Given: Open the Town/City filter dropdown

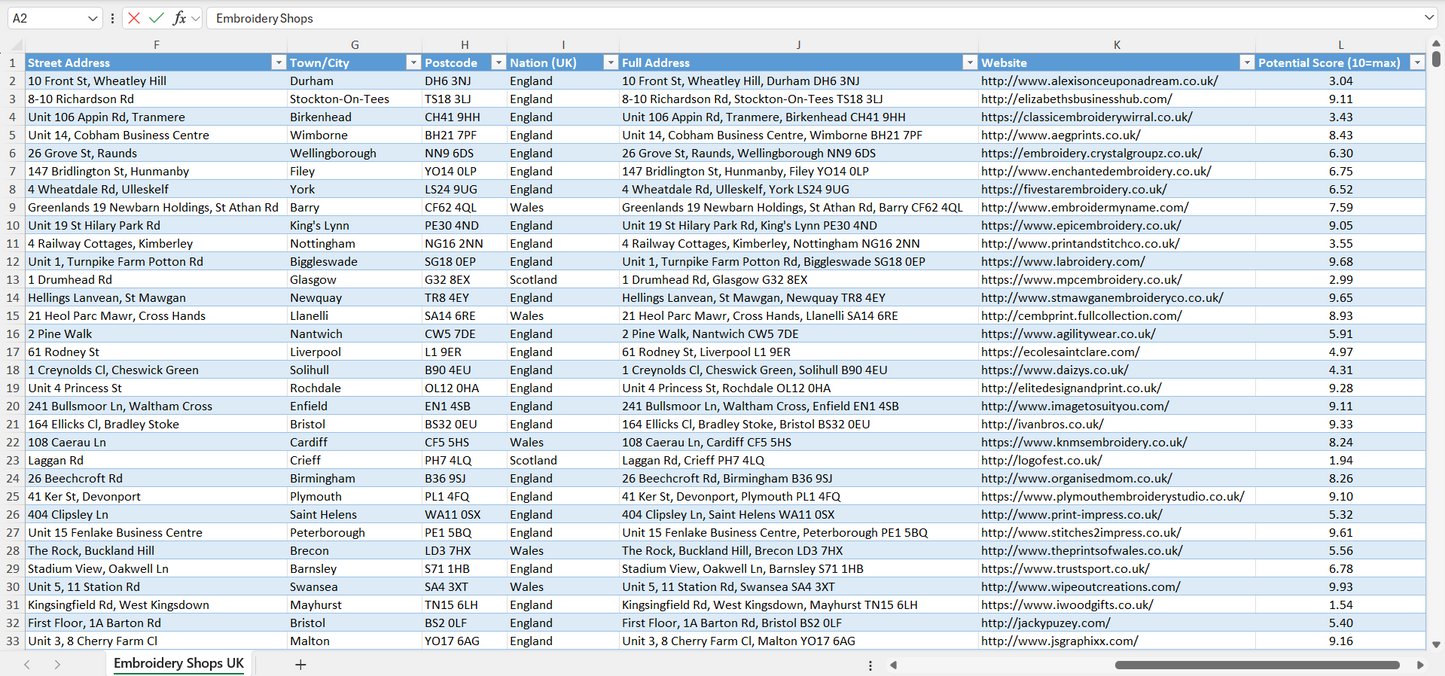Looking at the screenshot, I should point(413,63).
